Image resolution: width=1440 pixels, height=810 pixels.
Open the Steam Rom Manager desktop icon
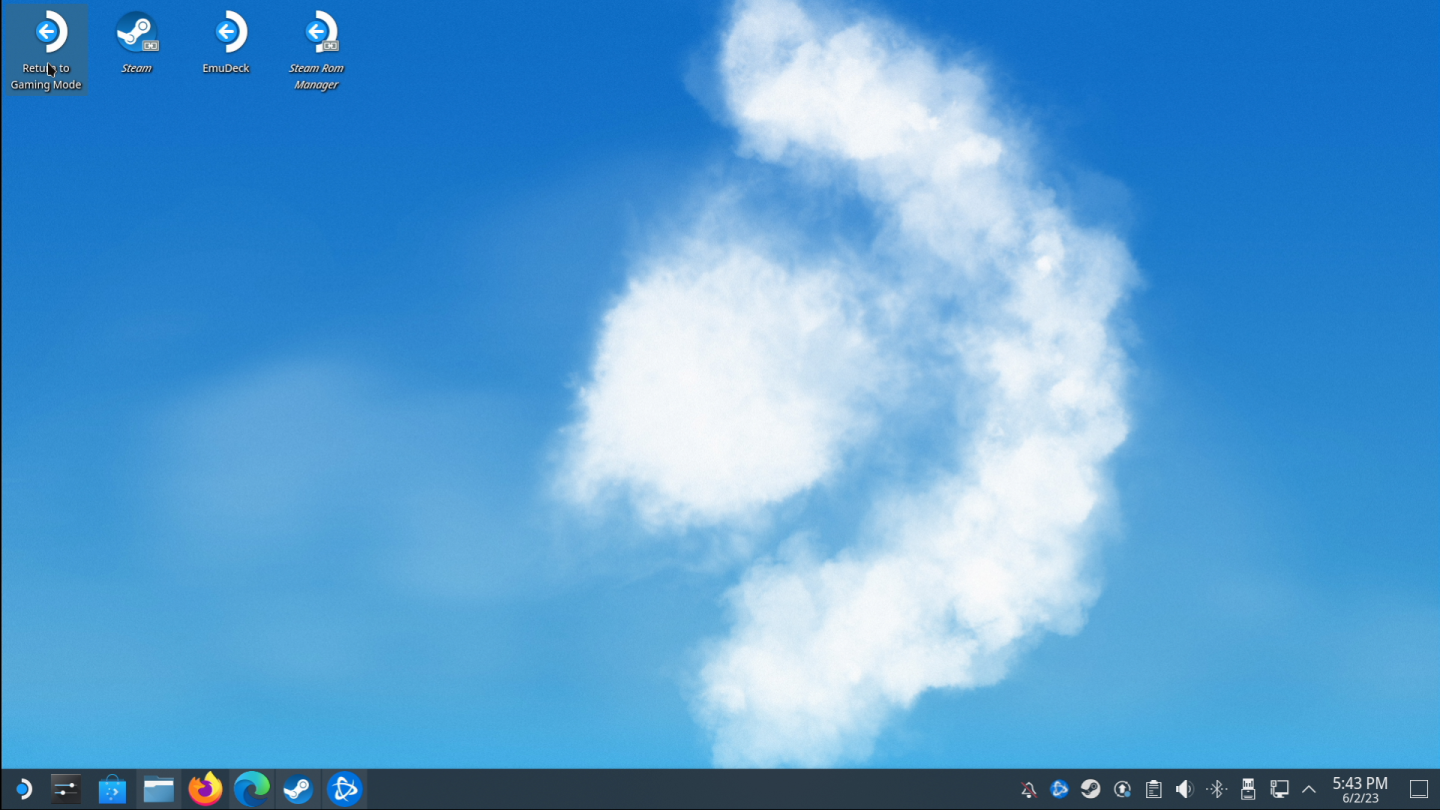[x=316, y=50]
